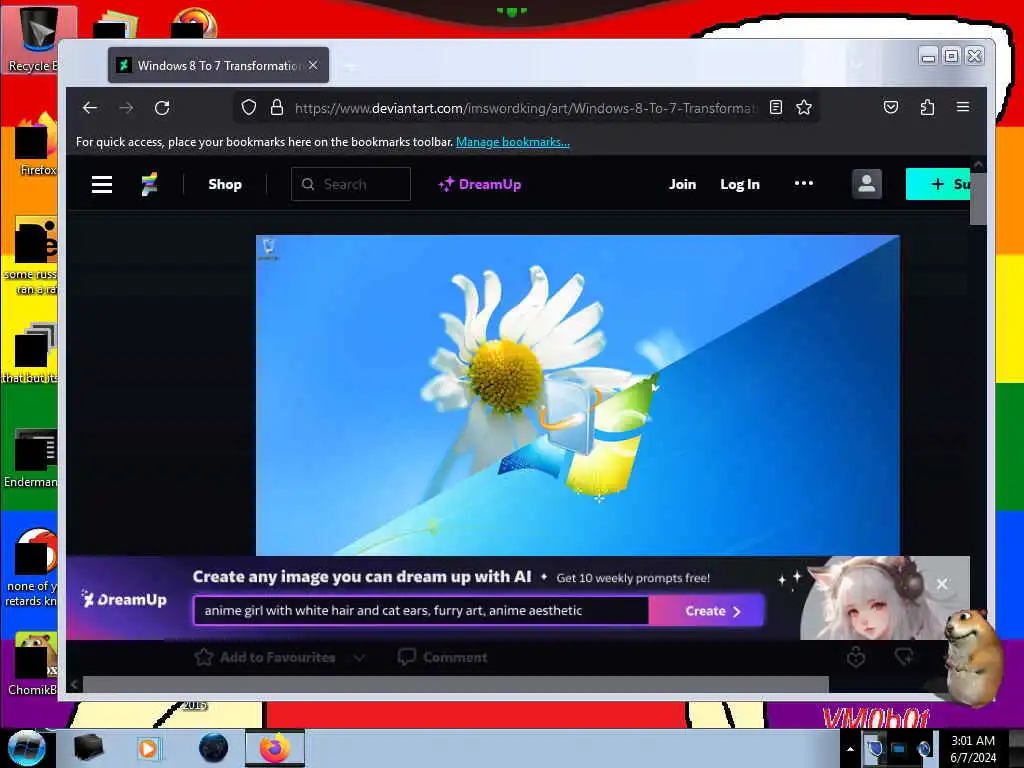Expand the Add to Favourites dropdown chevron
The height and width of the screenshot is (768, 1024).
359,658
